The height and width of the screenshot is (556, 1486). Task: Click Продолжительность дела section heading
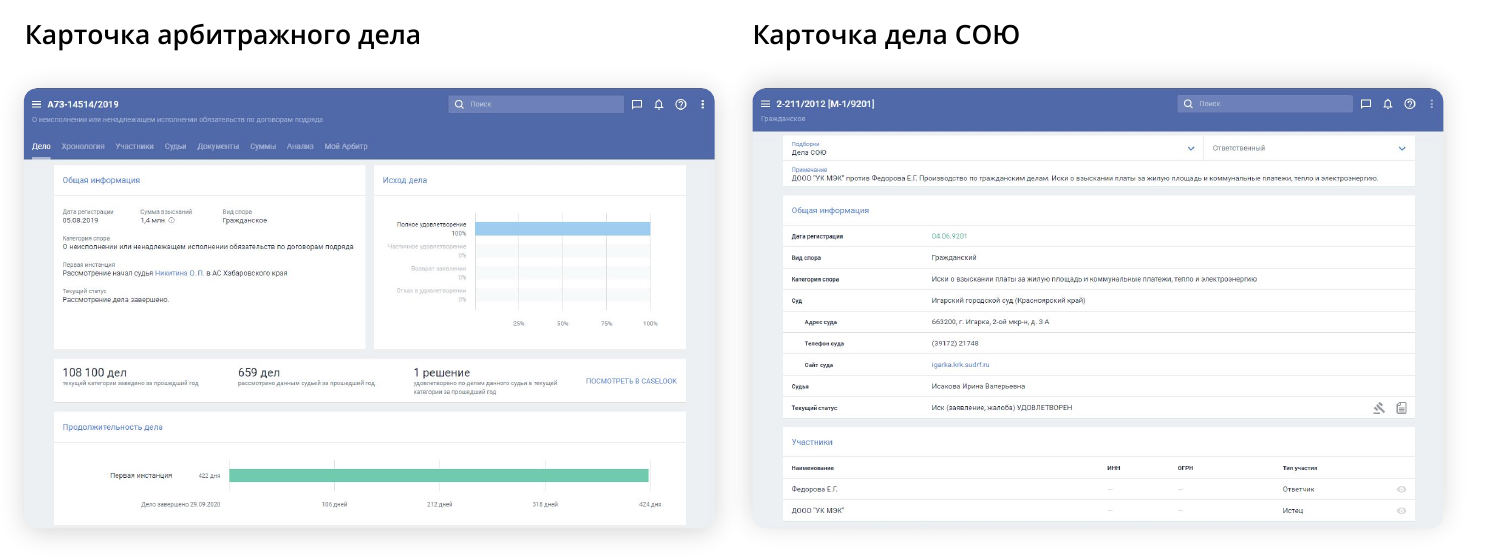112,427
